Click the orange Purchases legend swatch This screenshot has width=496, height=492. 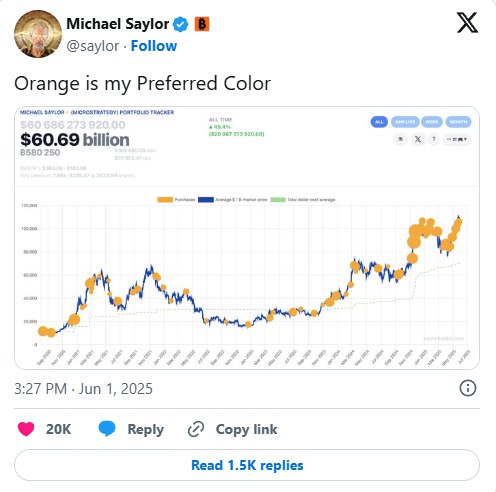pyautogui.click(x=165, y=200)
